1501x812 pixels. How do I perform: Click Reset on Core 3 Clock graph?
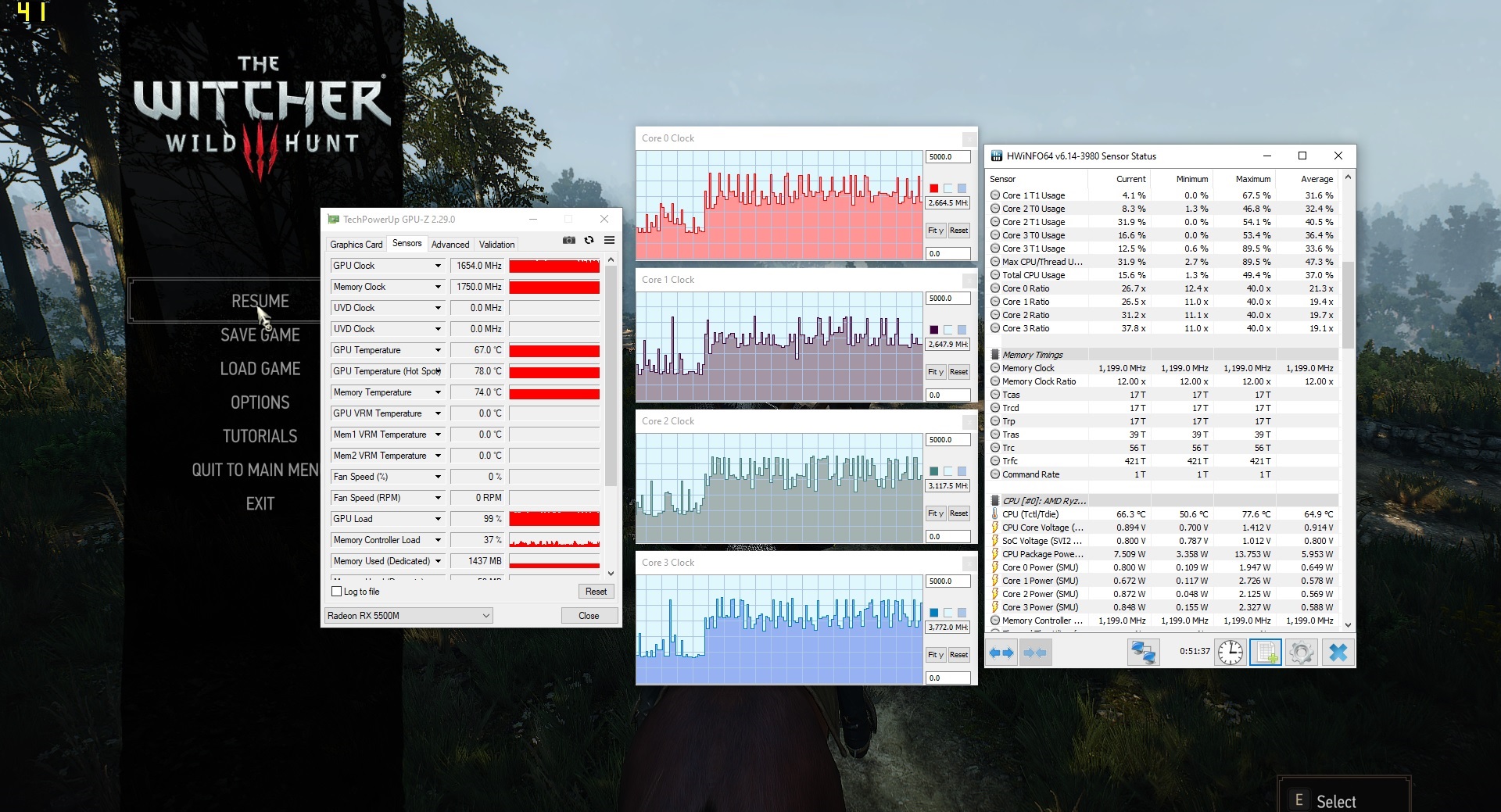[x=958, y=655]
